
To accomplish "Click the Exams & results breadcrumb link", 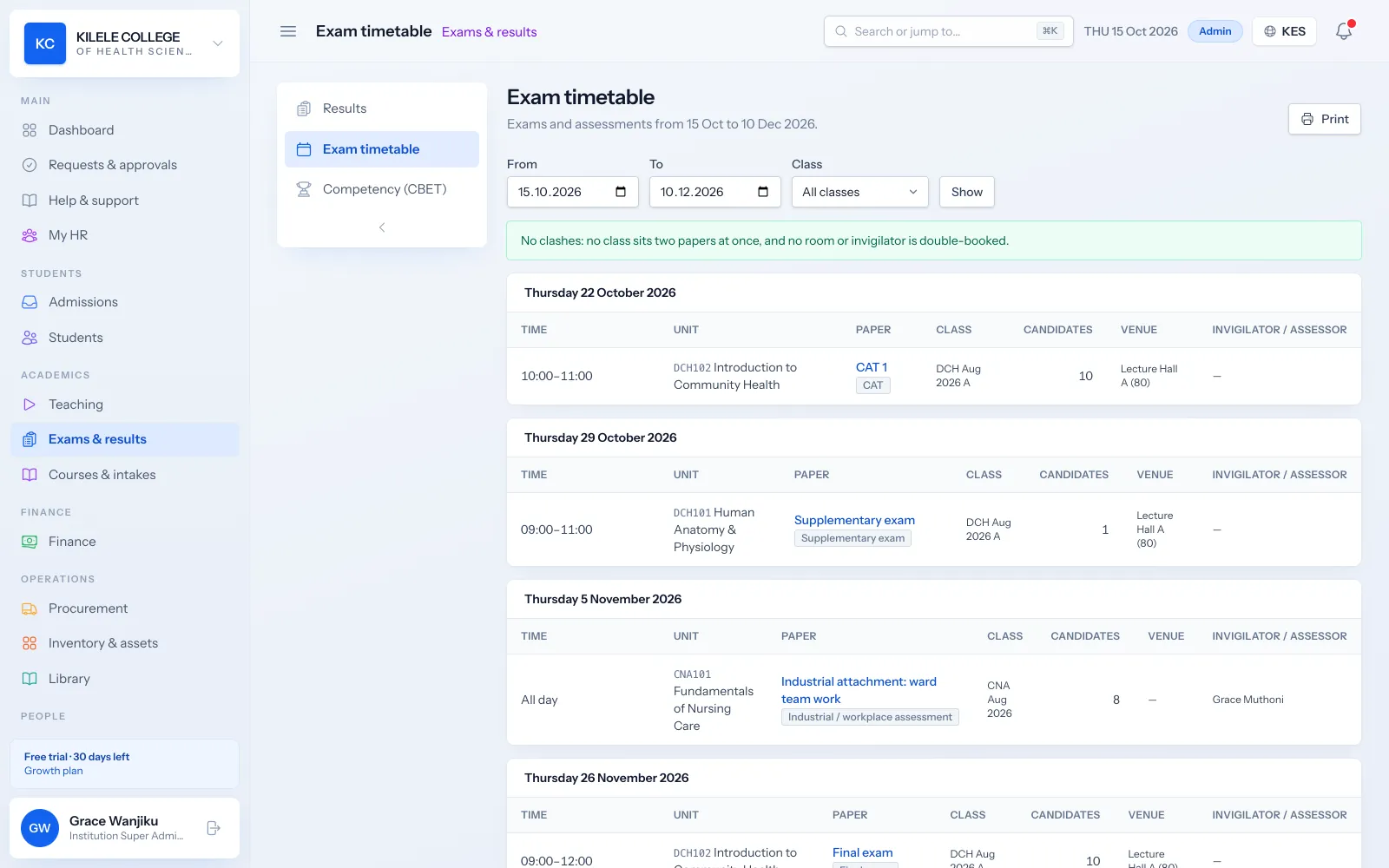I will 490,32.
